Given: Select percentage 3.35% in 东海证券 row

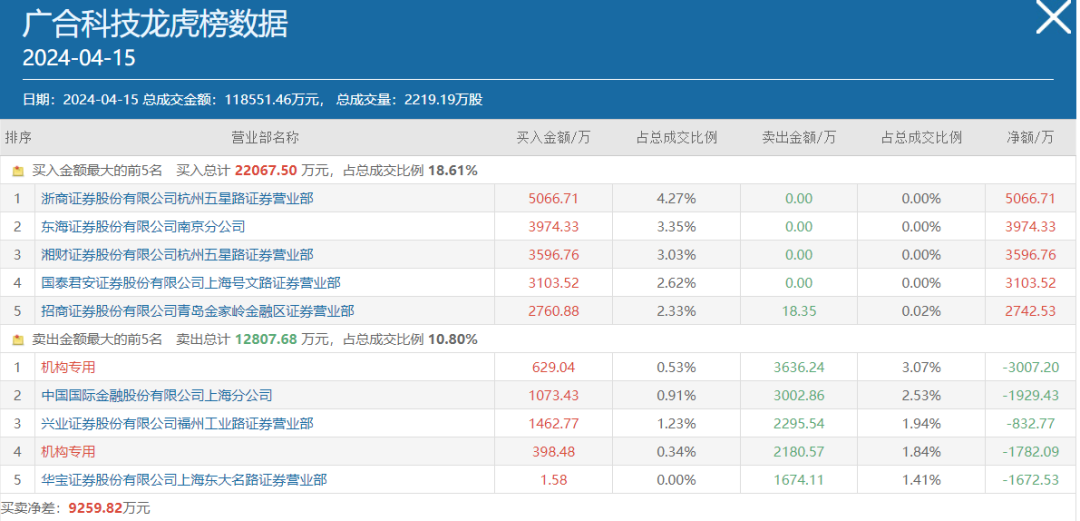Looking at the screenshot, I should [676, 227].
